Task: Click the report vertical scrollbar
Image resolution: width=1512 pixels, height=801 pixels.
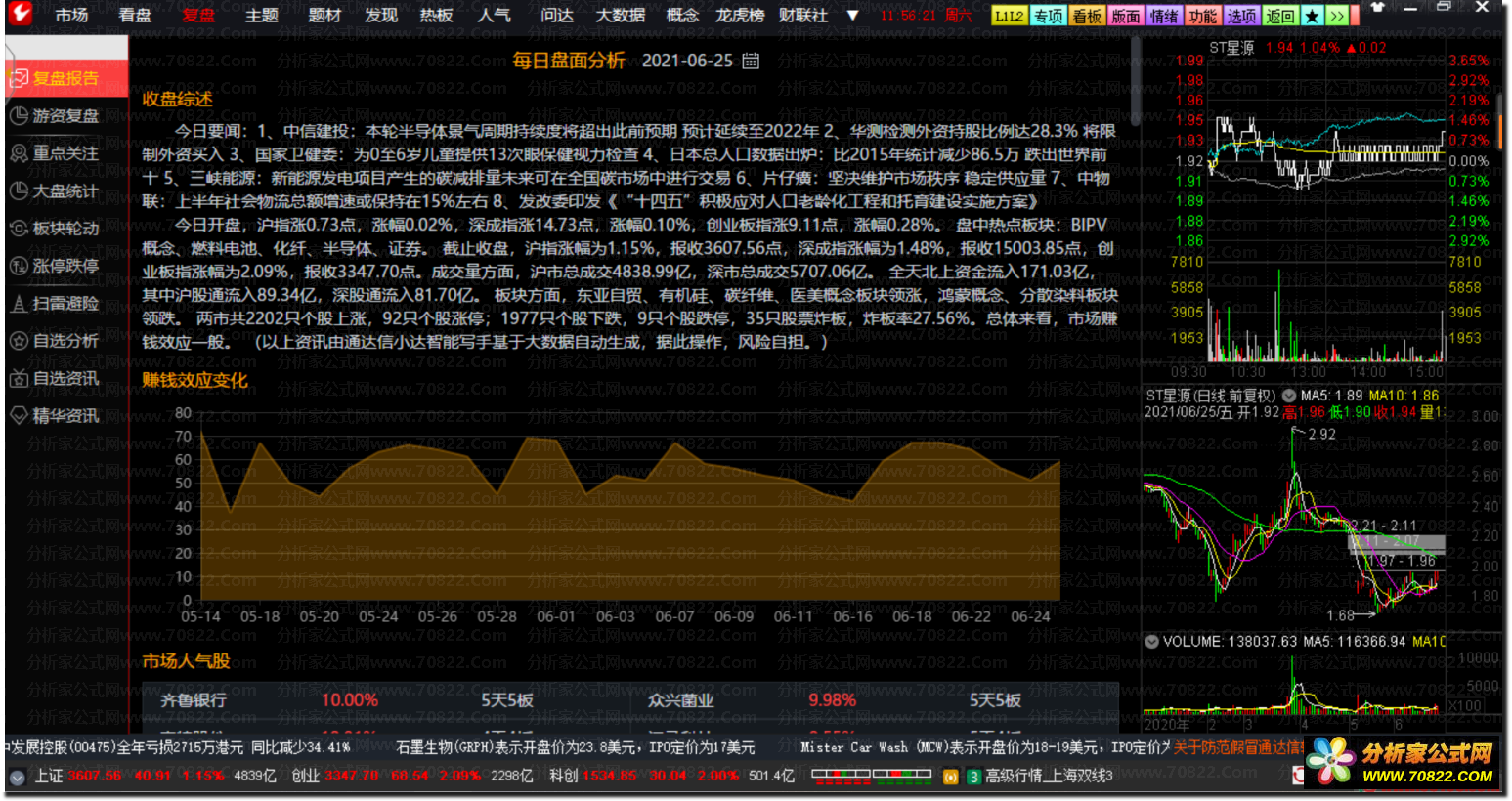Action: (1135, 82)
